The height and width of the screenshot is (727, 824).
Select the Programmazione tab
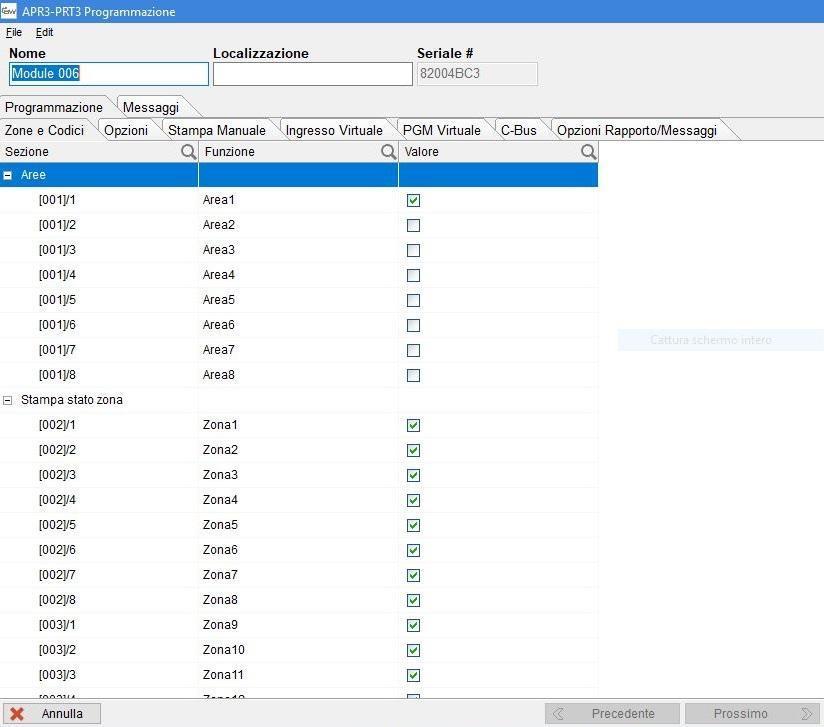pyautogui.click(x=54, y=107)
